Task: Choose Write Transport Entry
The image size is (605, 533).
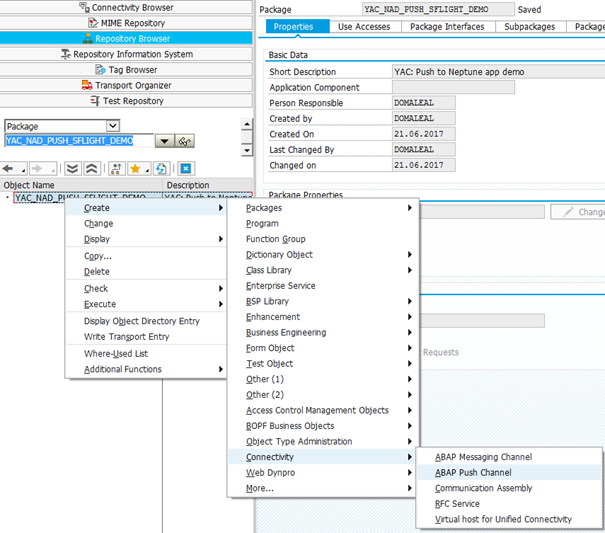Action: click(146, 337)
